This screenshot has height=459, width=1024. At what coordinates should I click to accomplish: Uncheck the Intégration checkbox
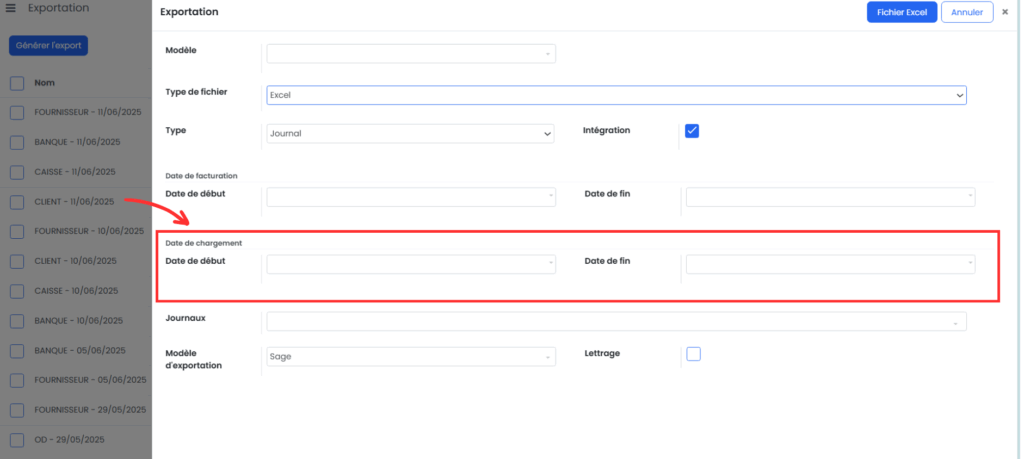pyautogui.click(x=692, y=131)
